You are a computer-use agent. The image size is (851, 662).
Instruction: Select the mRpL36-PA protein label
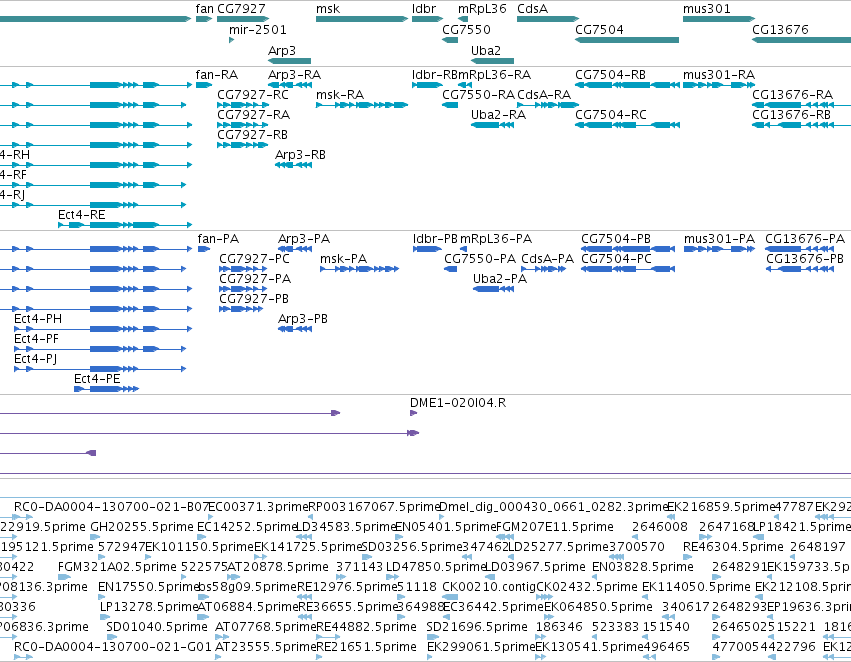496,239
